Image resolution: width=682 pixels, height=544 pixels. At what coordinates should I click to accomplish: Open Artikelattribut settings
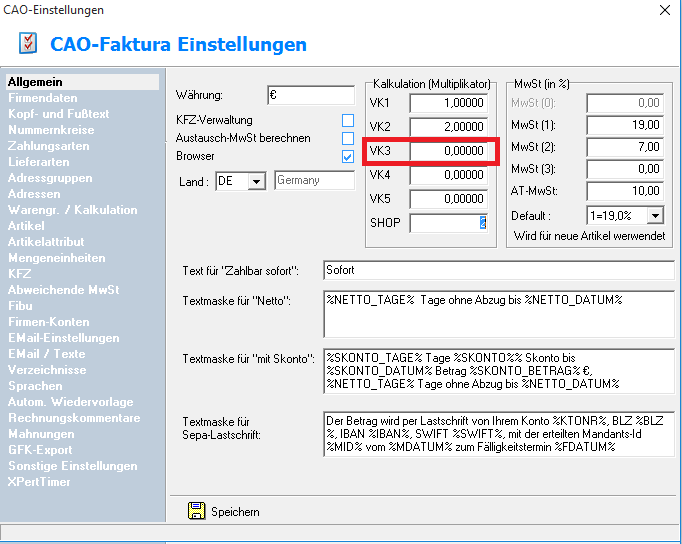click(x=46, y=242)
